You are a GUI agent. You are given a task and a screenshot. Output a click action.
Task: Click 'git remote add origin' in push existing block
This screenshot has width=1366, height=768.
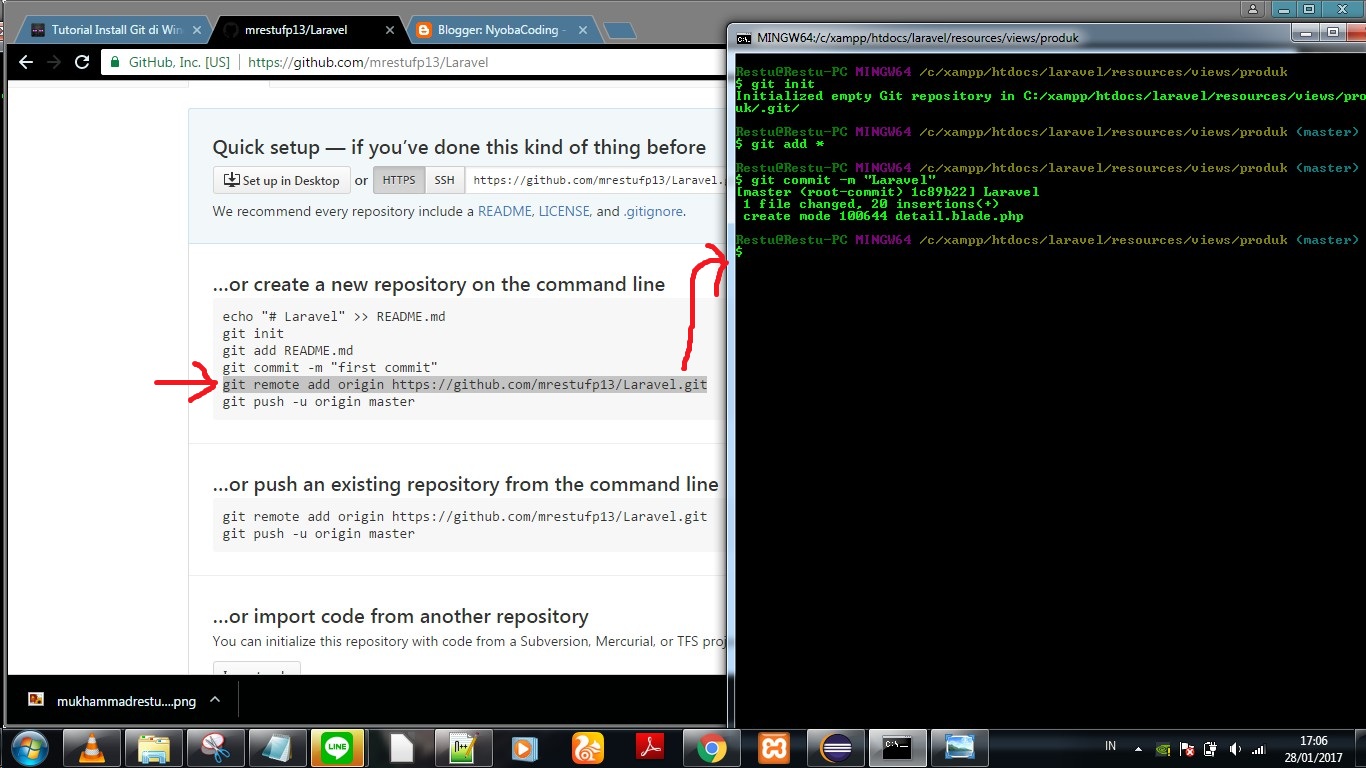pos(465,516)
